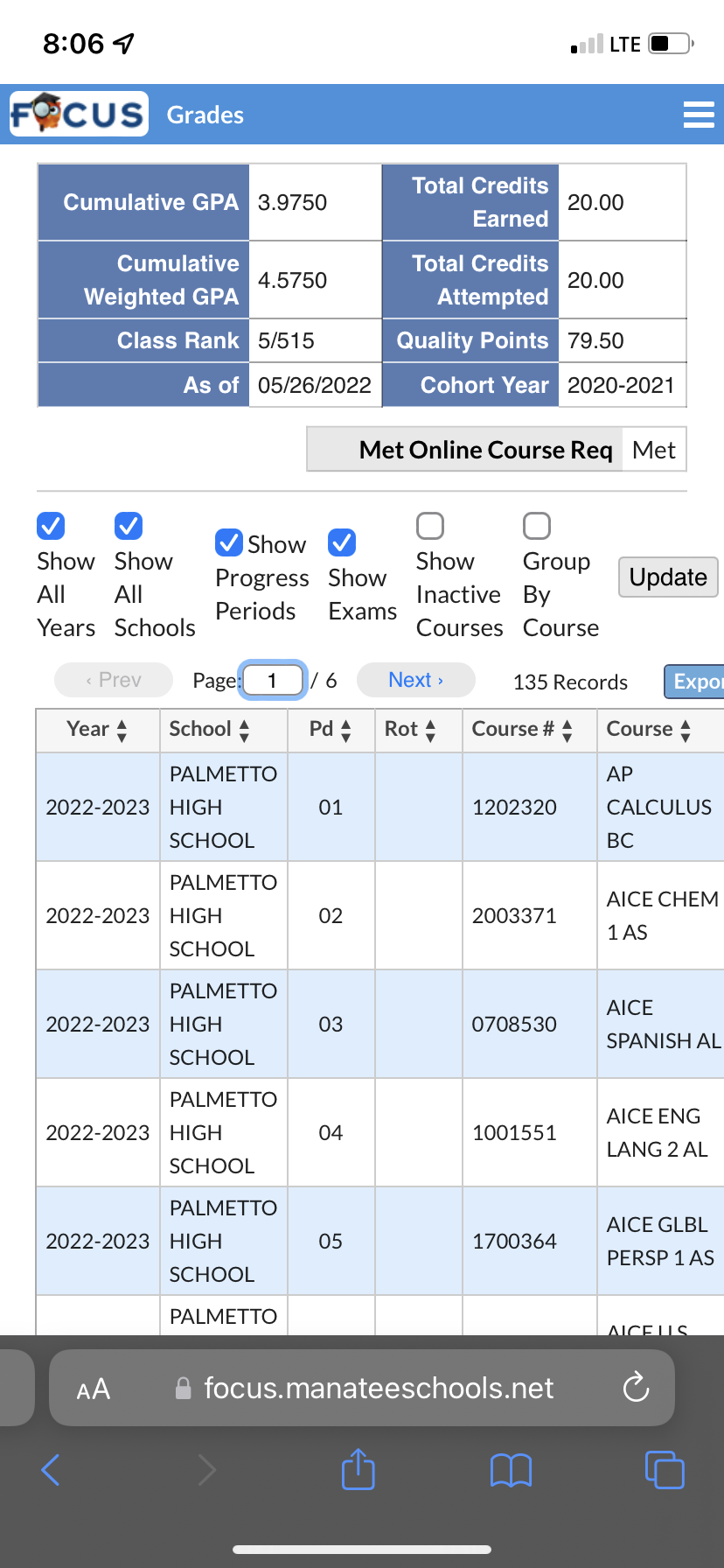Sort by the Year column arrows

[122, 731]
